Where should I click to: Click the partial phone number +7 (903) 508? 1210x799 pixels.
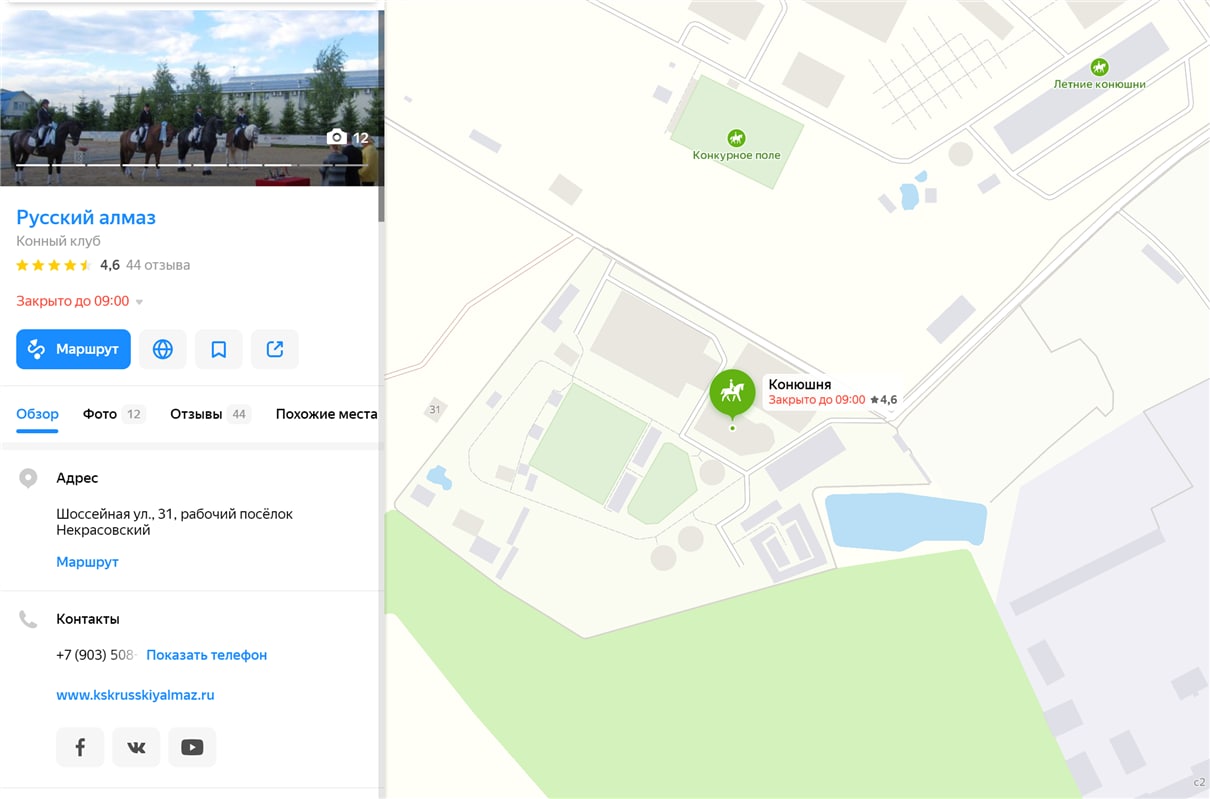(x=95, y=655)
